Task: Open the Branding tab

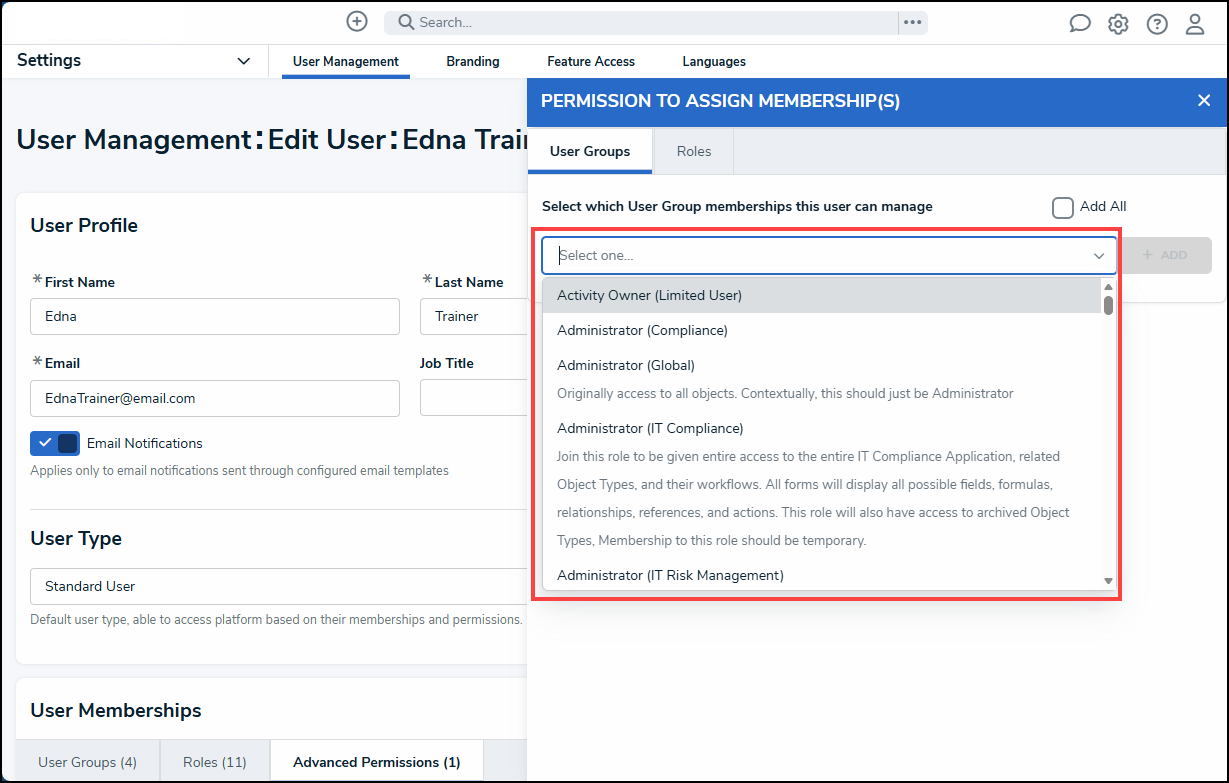Action: pos(473,61)
